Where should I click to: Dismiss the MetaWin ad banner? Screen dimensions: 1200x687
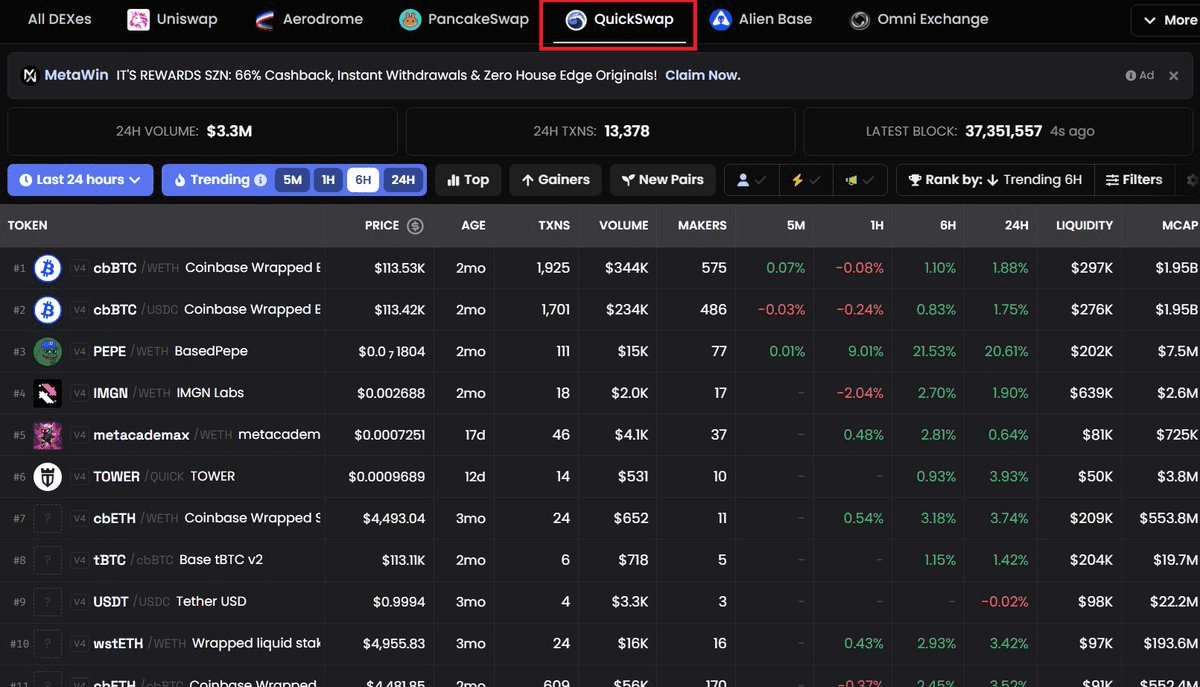[1173, 74]
